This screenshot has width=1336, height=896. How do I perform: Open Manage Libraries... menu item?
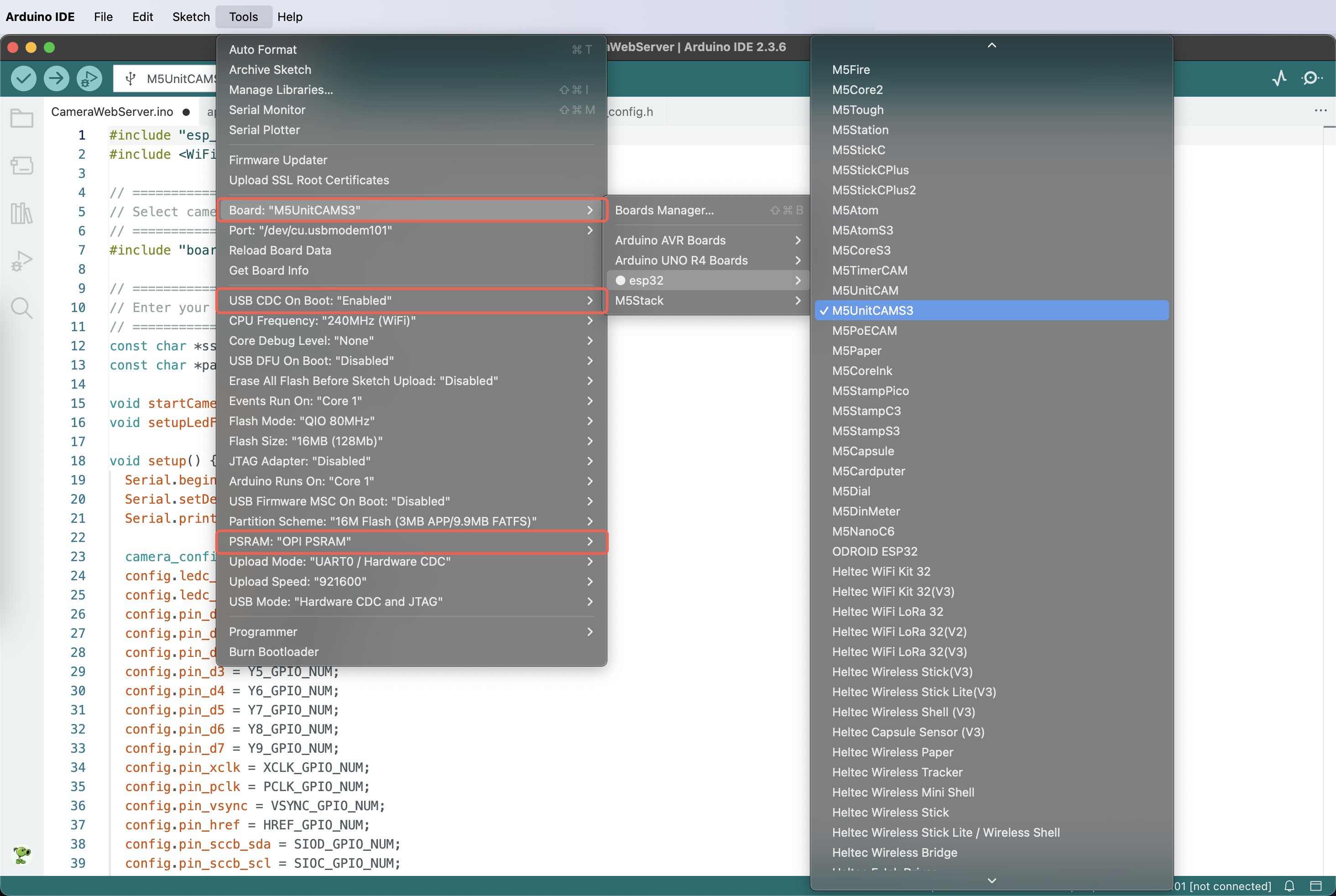click(412, 90)
